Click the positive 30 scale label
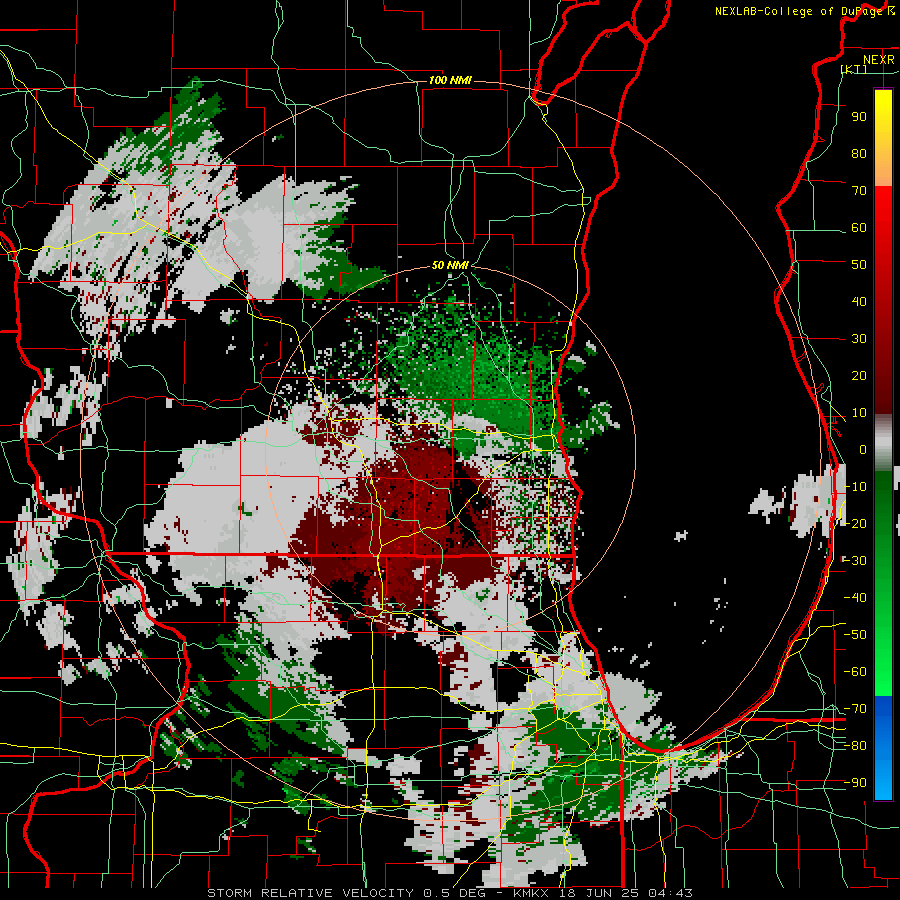The height and width of the screenshot is (900, 900). coord(859,339)
